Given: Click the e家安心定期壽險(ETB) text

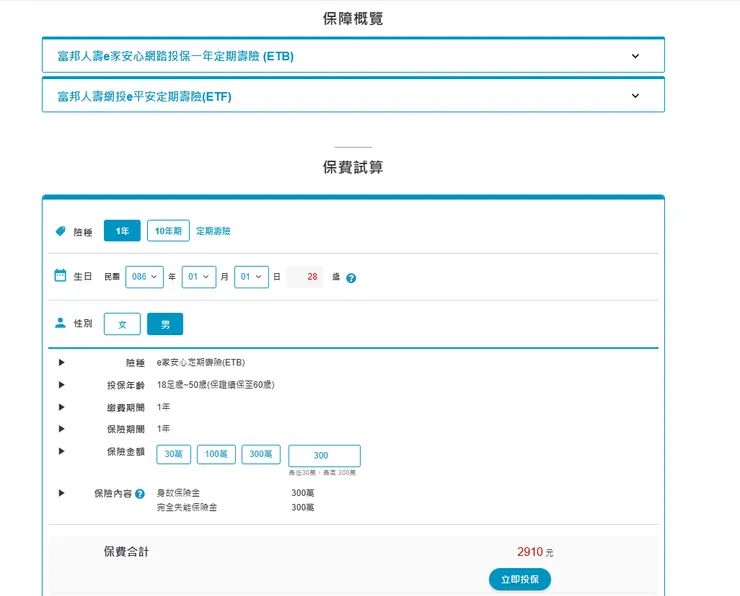Looking at the screenshot, I should (201, 362).
